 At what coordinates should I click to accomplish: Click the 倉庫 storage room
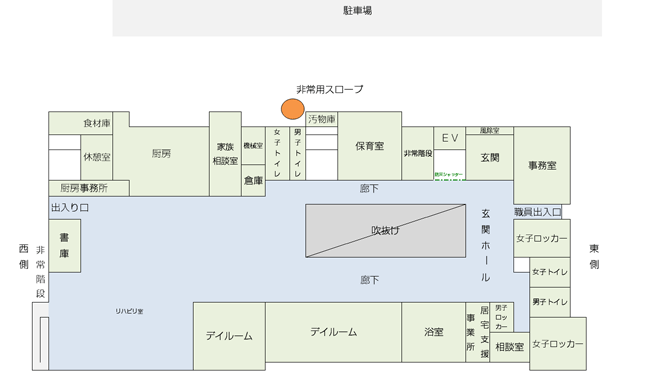(x=253, y=180)
